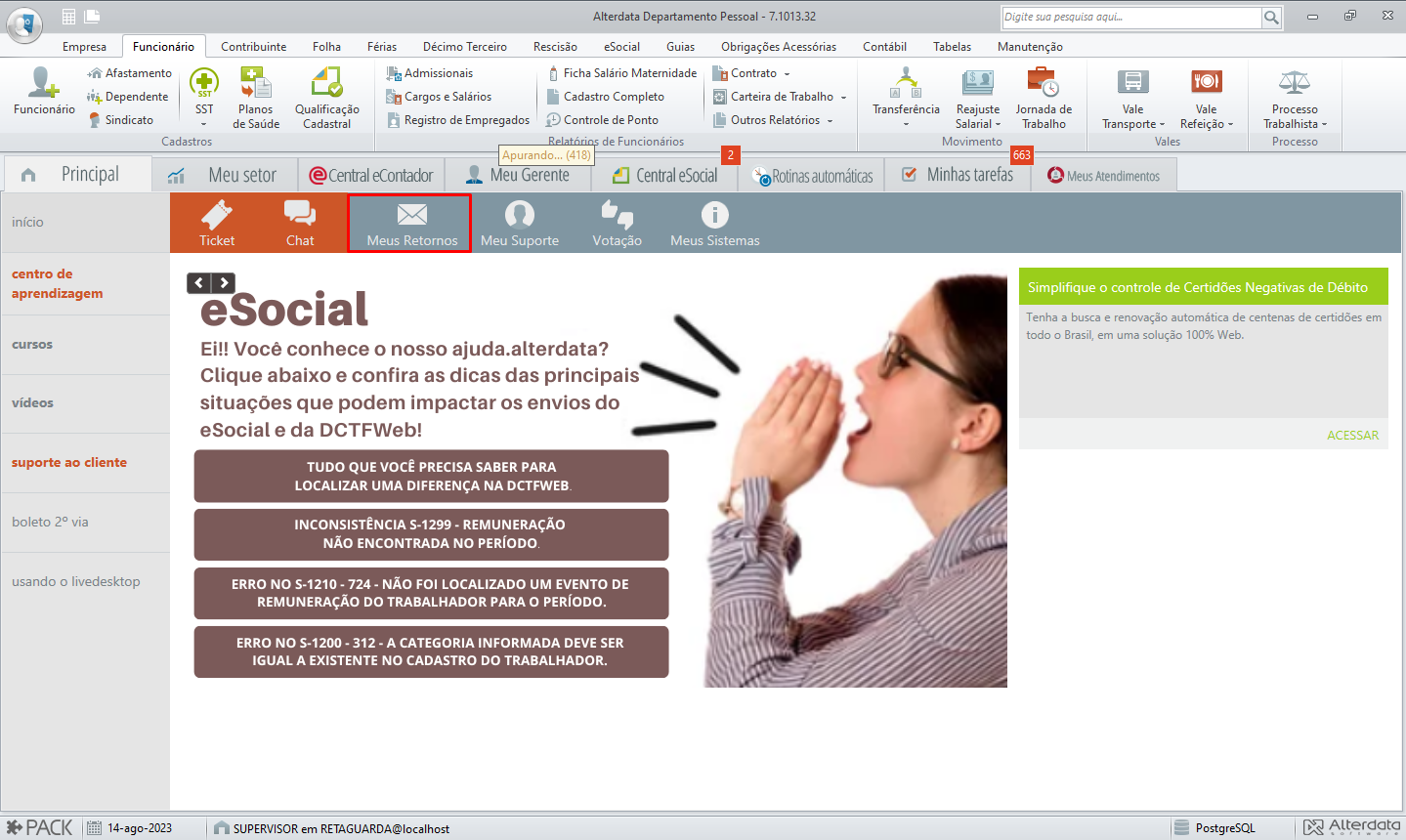Screen dimensions: 1406x840
Task: Click the search input field
Action: coord(1131,17)
